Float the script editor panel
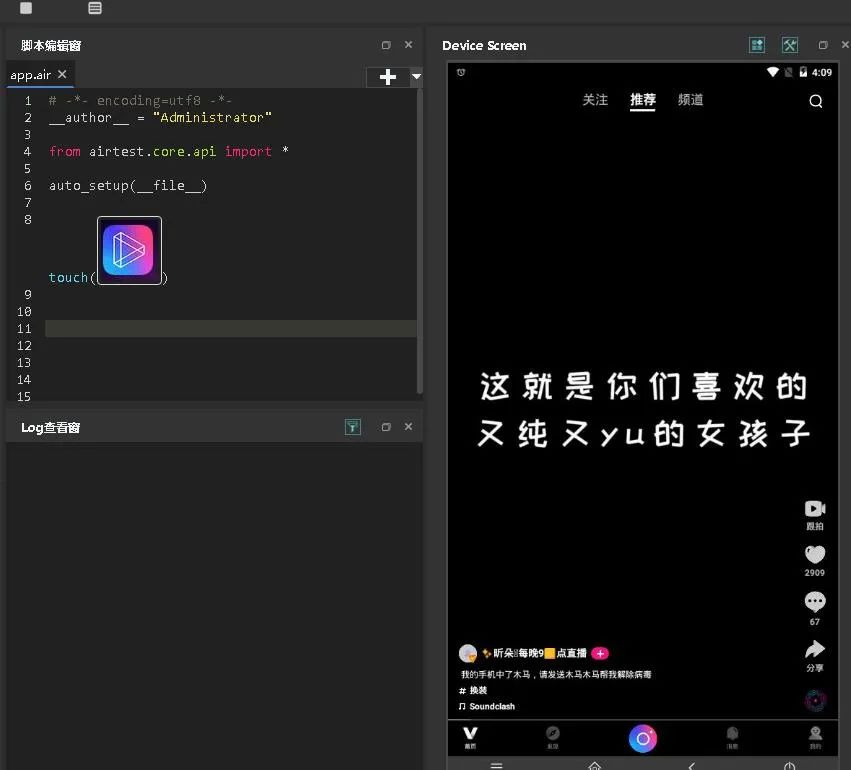This screenshot has width=851, height=770. [386, 45]
